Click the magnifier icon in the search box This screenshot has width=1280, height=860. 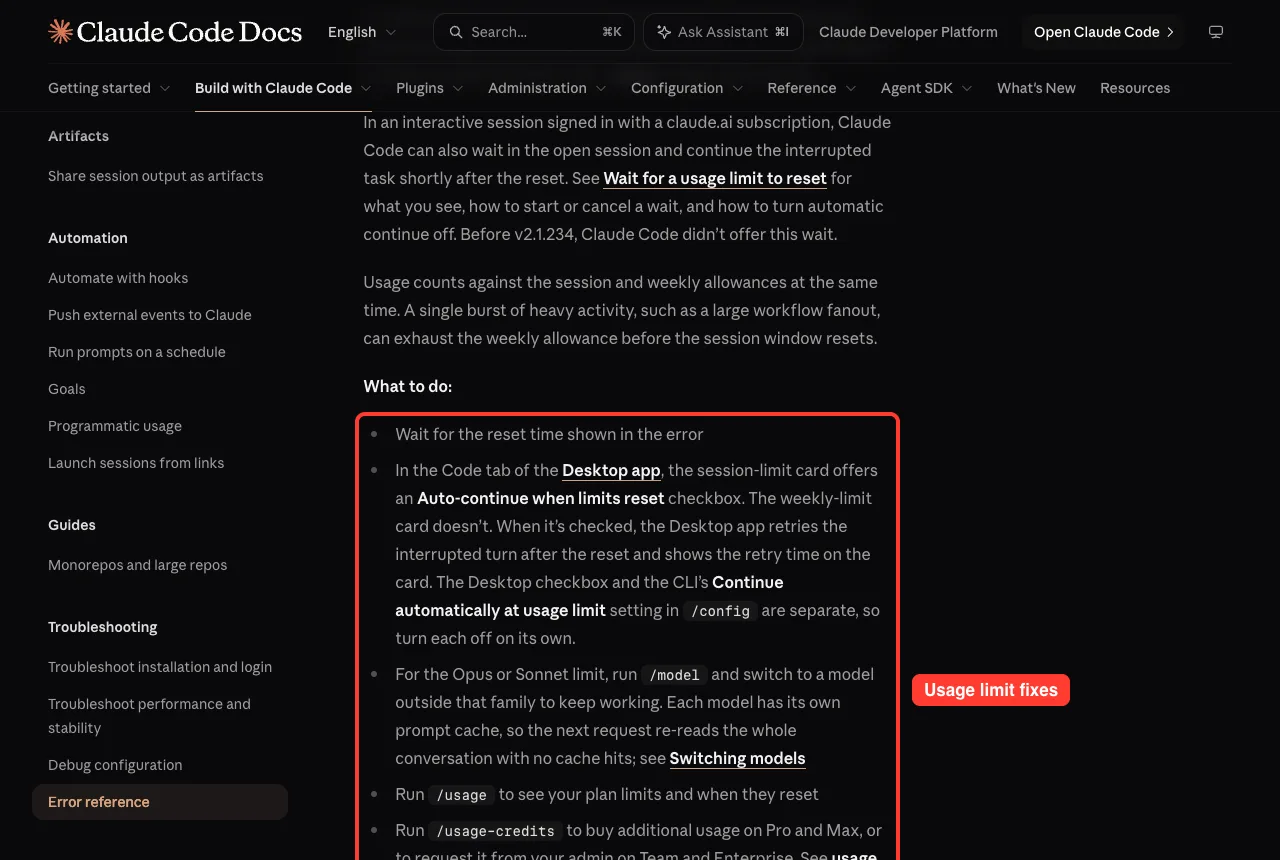tap(456, 32)
